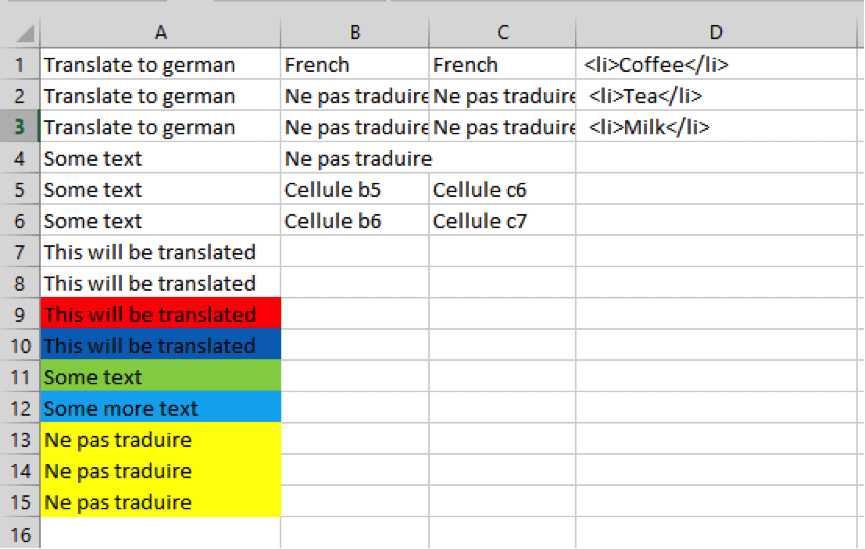The height and width of the screenshot is (549, 865).
Task: Select green cell with Some text
Action: pos(161,376)
